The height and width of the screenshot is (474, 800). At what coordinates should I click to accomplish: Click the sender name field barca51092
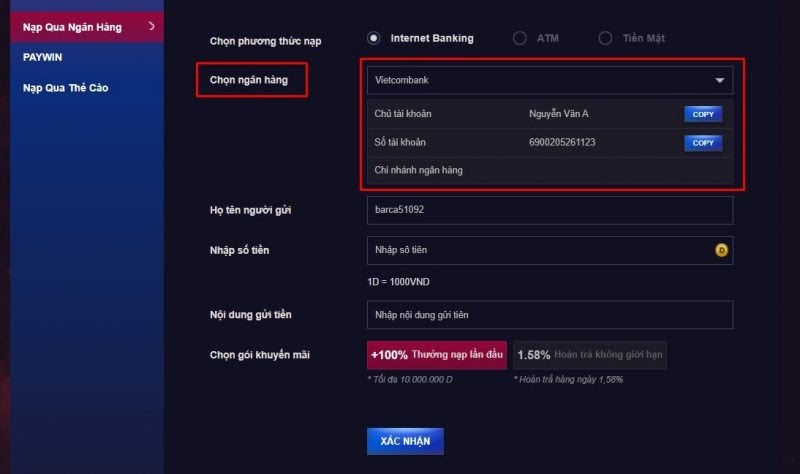click(550, 210)
